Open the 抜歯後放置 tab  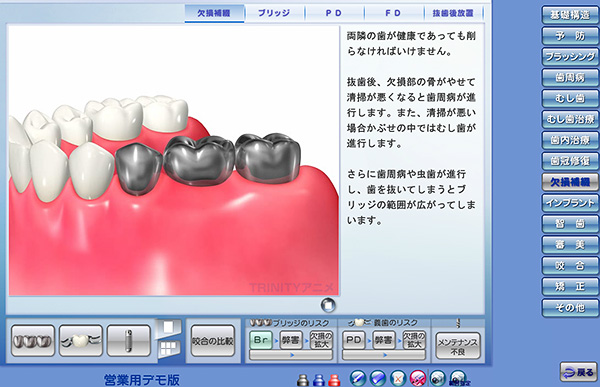coord(453,13)
